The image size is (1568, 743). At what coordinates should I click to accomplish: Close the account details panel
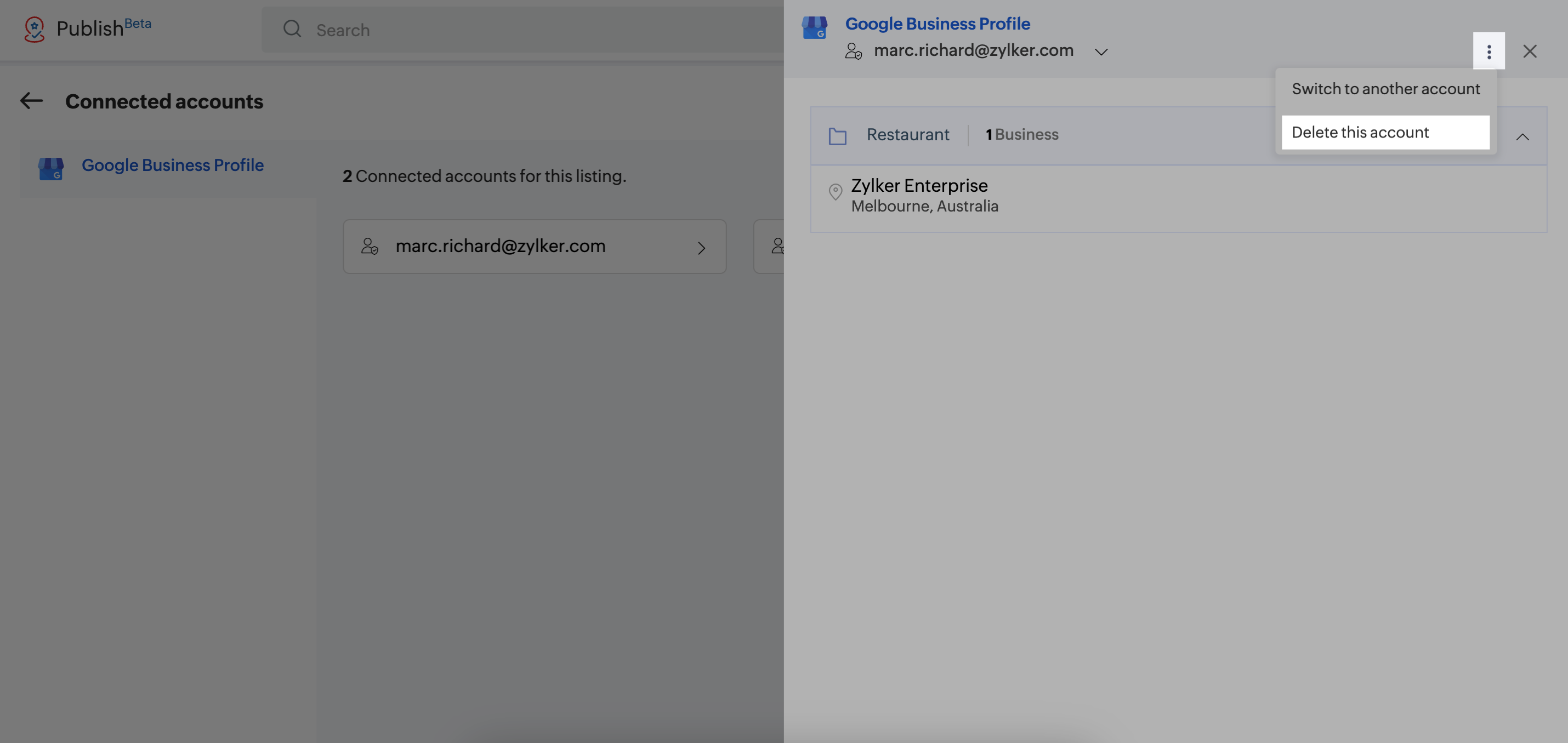point(1530,51)
